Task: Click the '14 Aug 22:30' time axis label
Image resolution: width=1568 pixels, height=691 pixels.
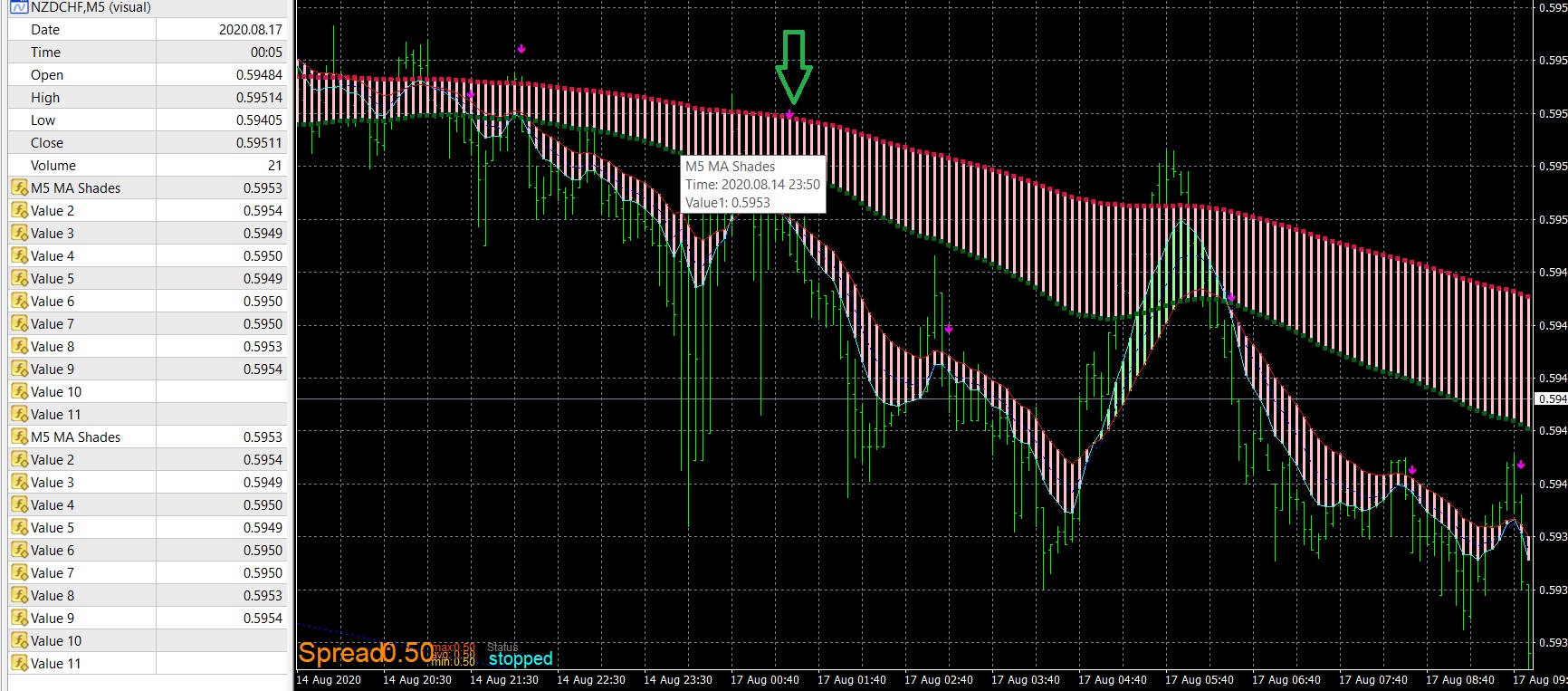Action: coord(590,680)
